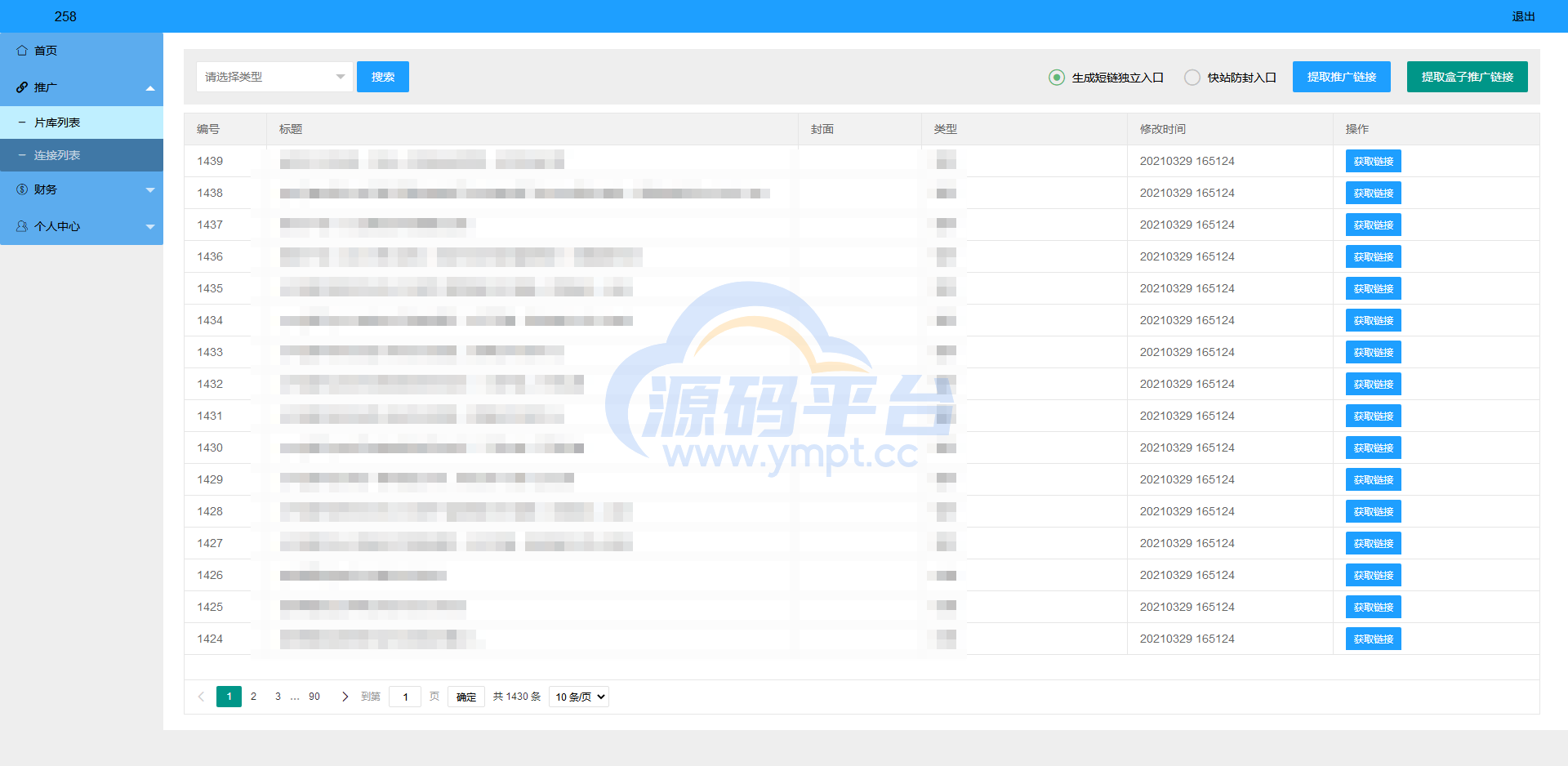
Task: Click the 提取推广链接 button
Action: click(x=1342, y=77)
